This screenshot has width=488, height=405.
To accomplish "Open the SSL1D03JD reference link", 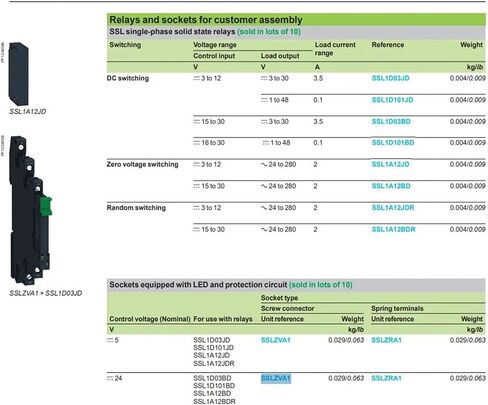I will [390, 78].
